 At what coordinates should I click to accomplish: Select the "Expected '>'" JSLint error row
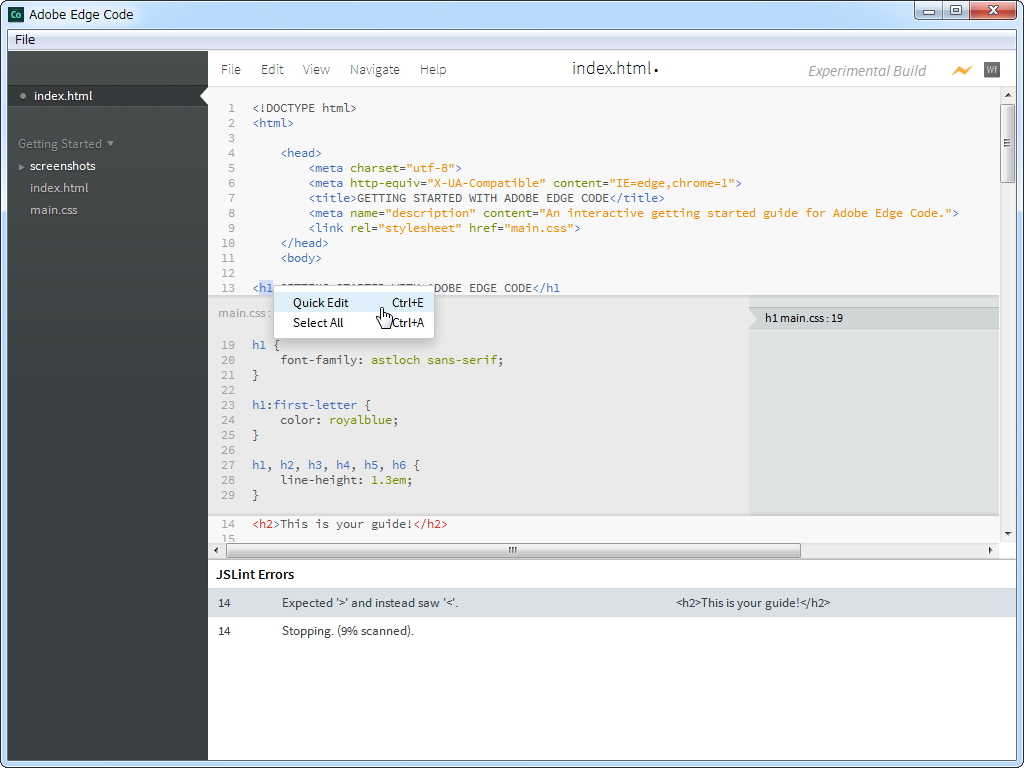[370, 603]
